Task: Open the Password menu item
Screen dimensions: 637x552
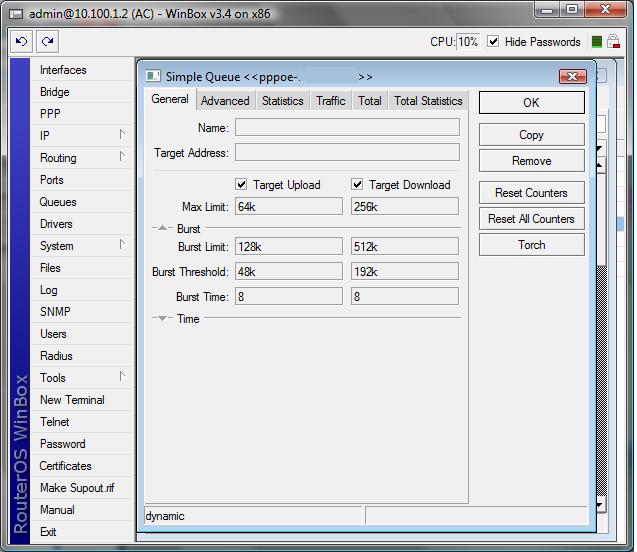Action: tap(82, 444)
